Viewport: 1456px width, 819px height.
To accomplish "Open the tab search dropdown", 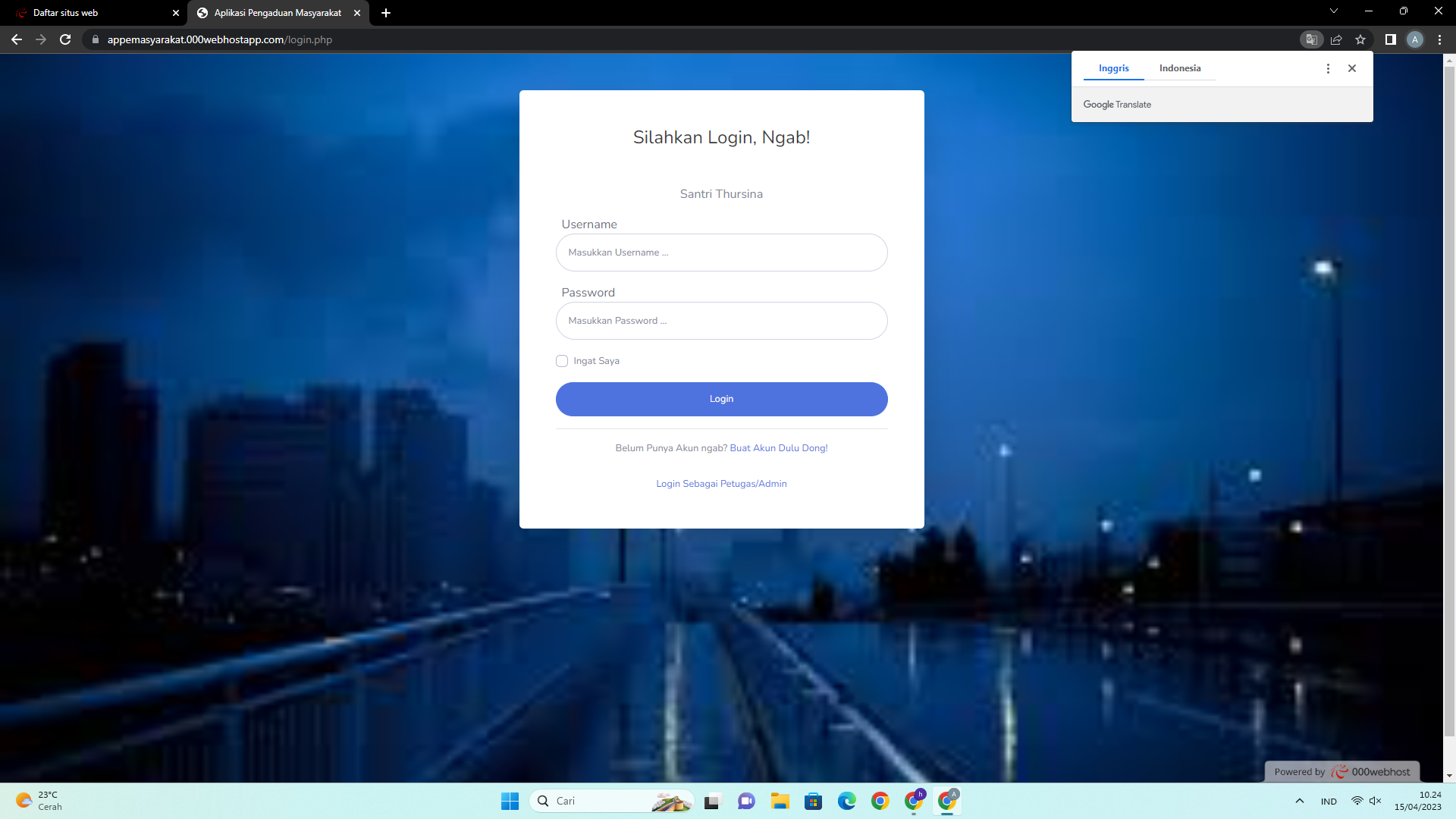I will click(1334, 11).
